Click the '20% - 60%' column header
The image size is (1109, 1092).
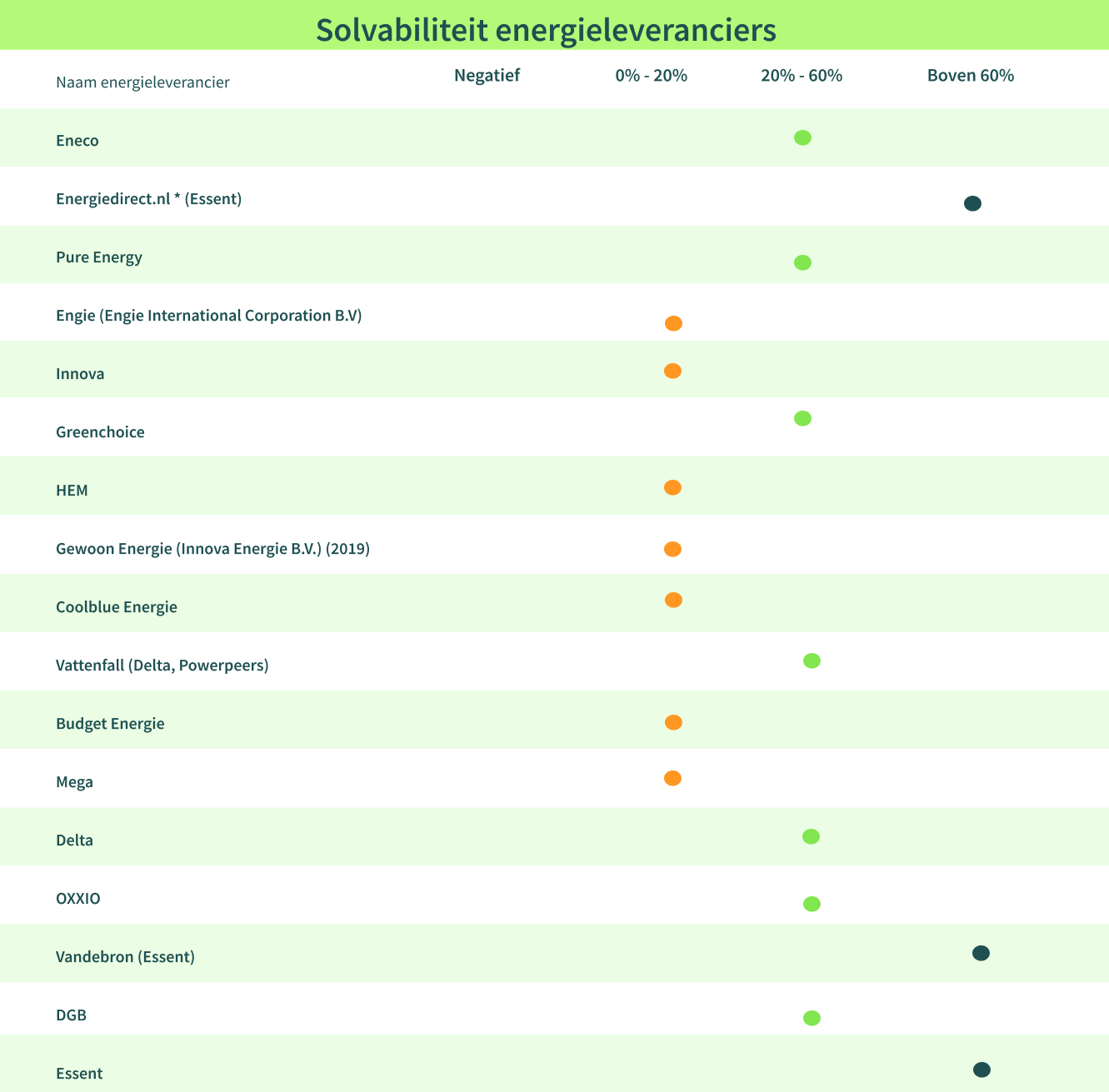point(802,76)
